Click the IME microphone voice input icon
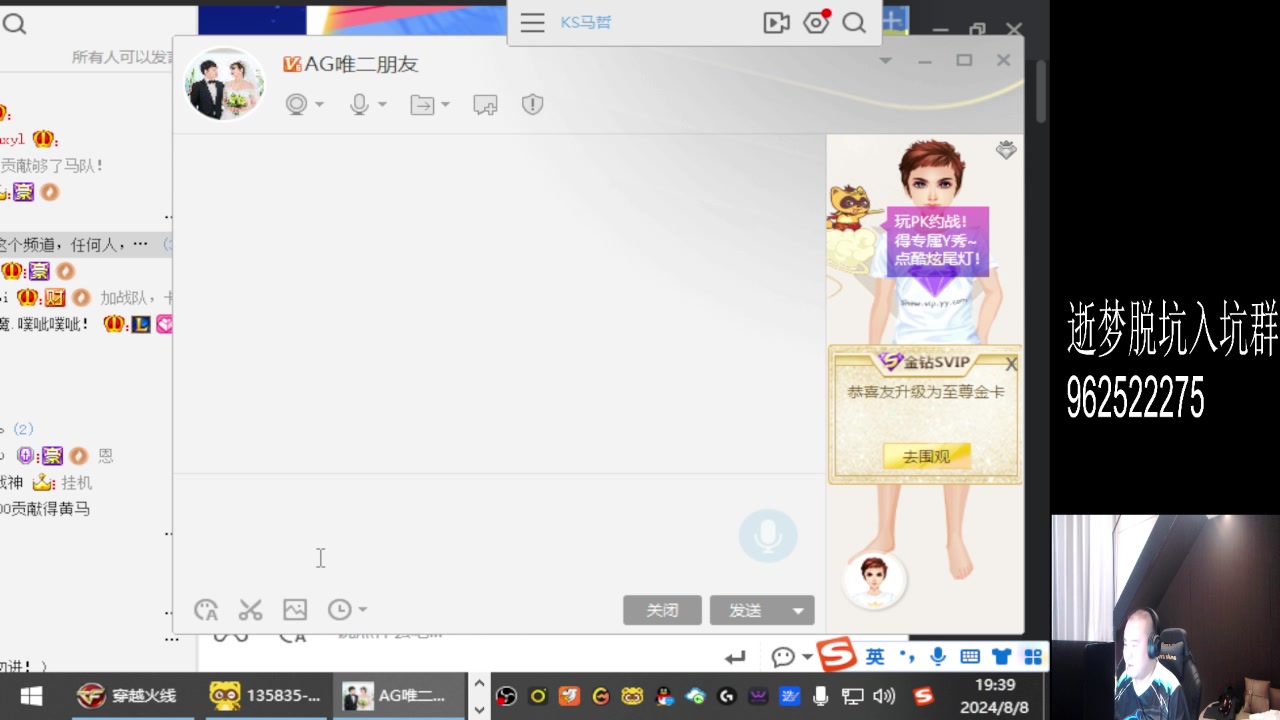This screenshot has height=720, width=1280. click(938, 656)
